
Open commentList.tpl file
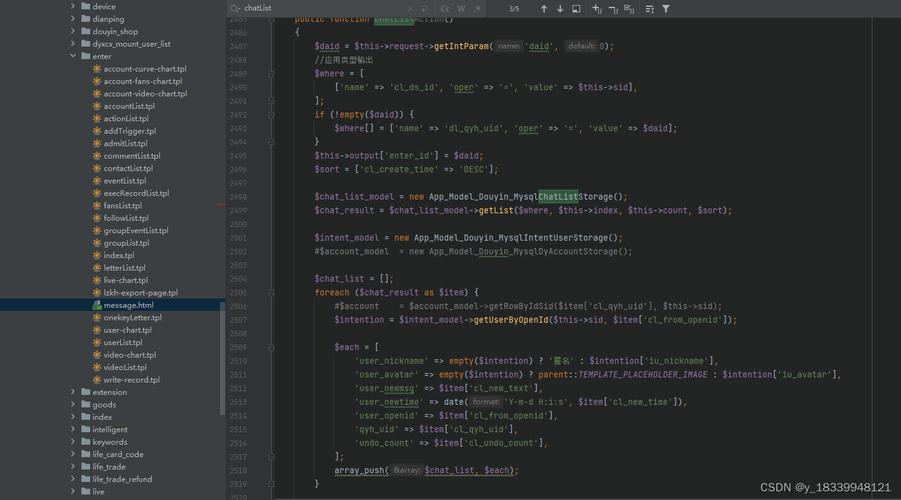[132, 156]
